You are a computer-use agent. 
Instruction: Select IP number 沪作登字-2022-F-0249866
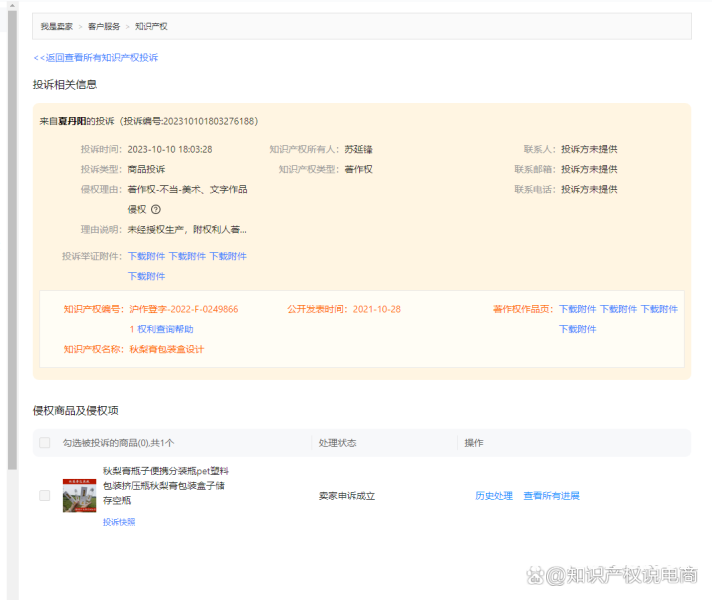pos(183,309)
